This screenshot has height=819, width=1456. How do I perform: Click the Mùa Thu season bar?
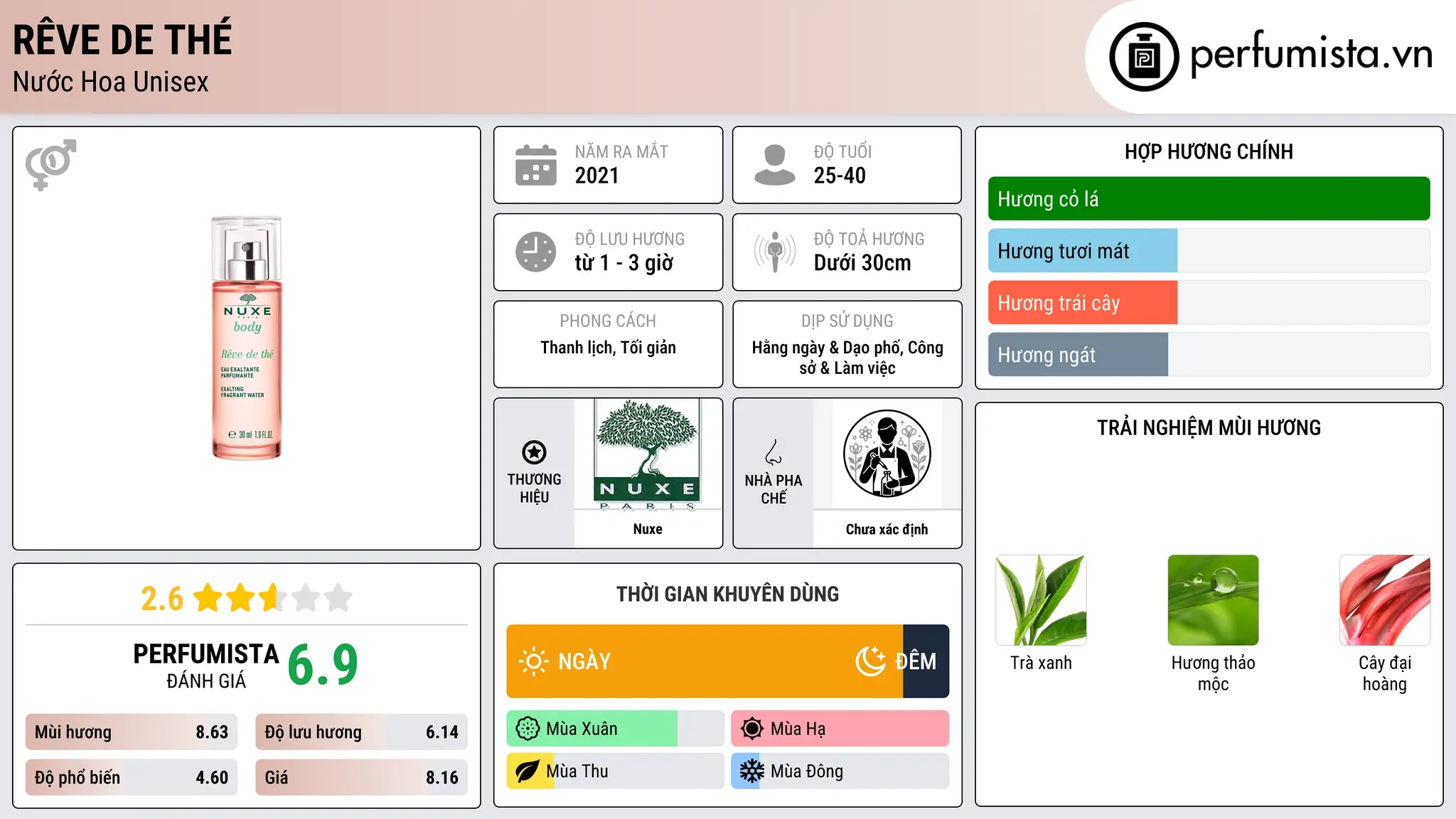pos(615,771)
